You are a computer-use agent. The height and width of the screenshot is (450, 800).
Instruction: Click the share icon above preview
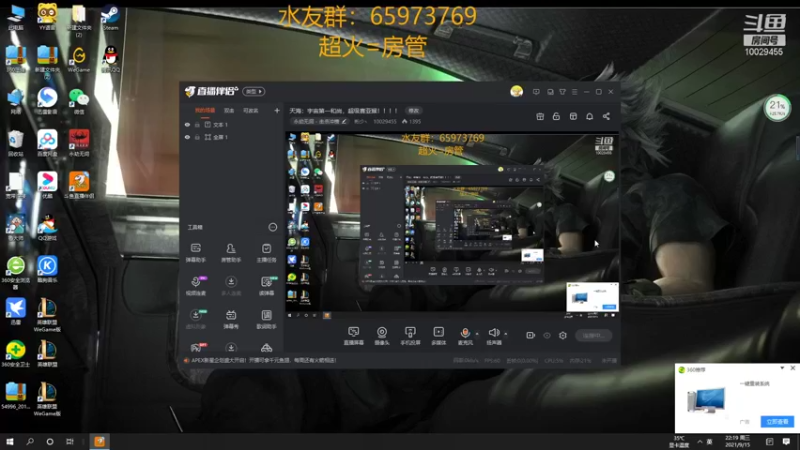coord(606,116)
